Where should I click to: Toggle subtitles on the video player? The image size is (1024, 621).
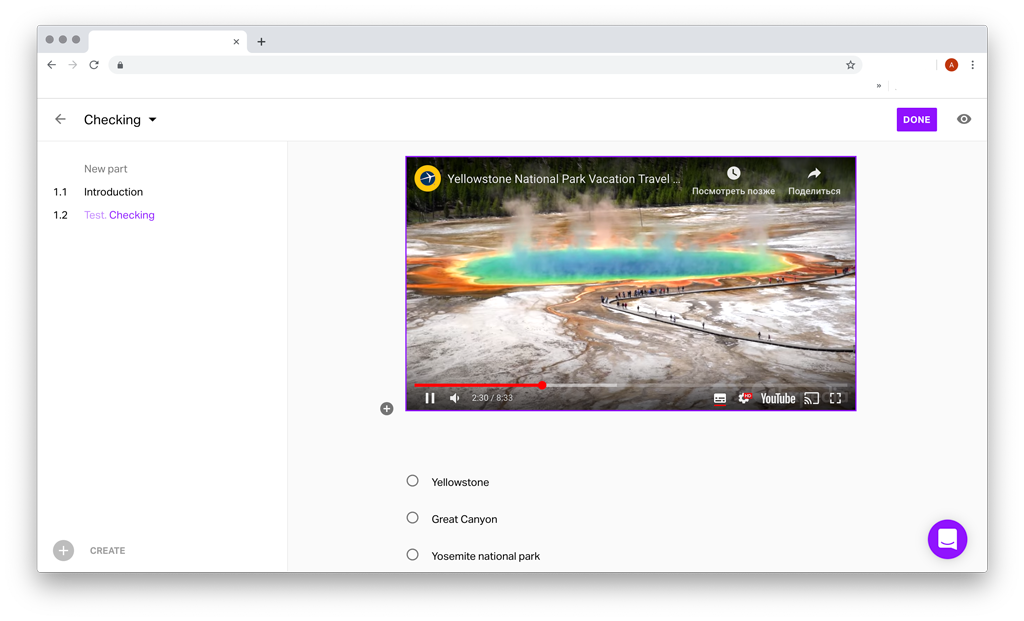[720, 398]
